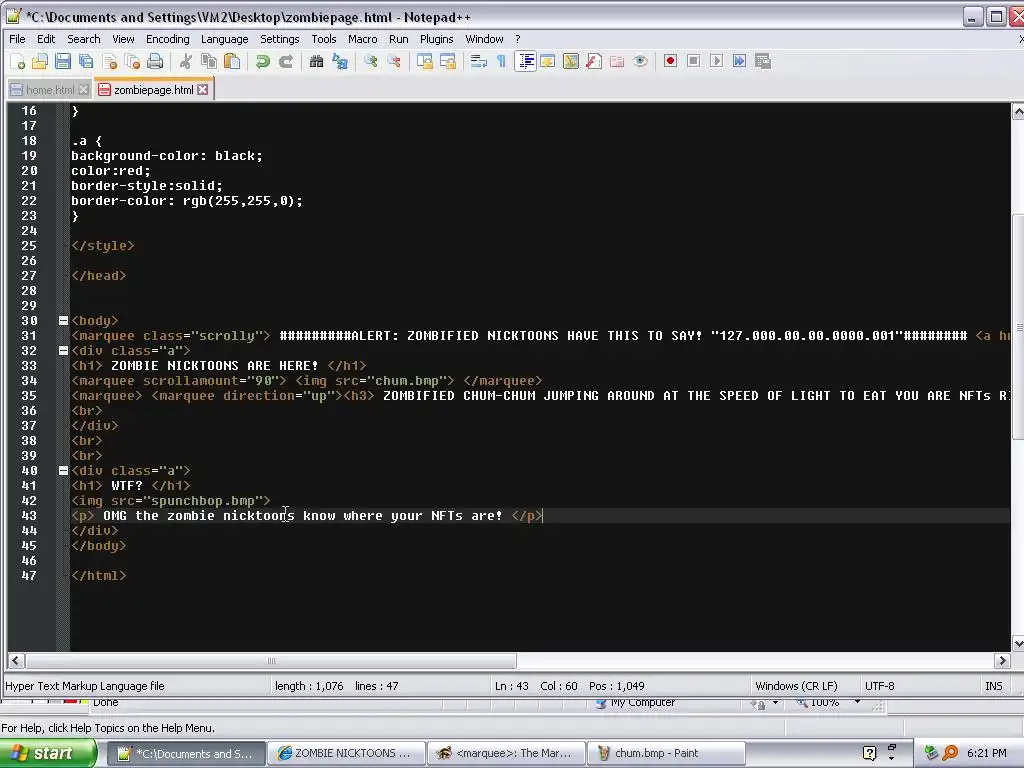Toggle the Monitoring eye icon
This screenshot has width=1024, height=768.
tap(640, 61)
